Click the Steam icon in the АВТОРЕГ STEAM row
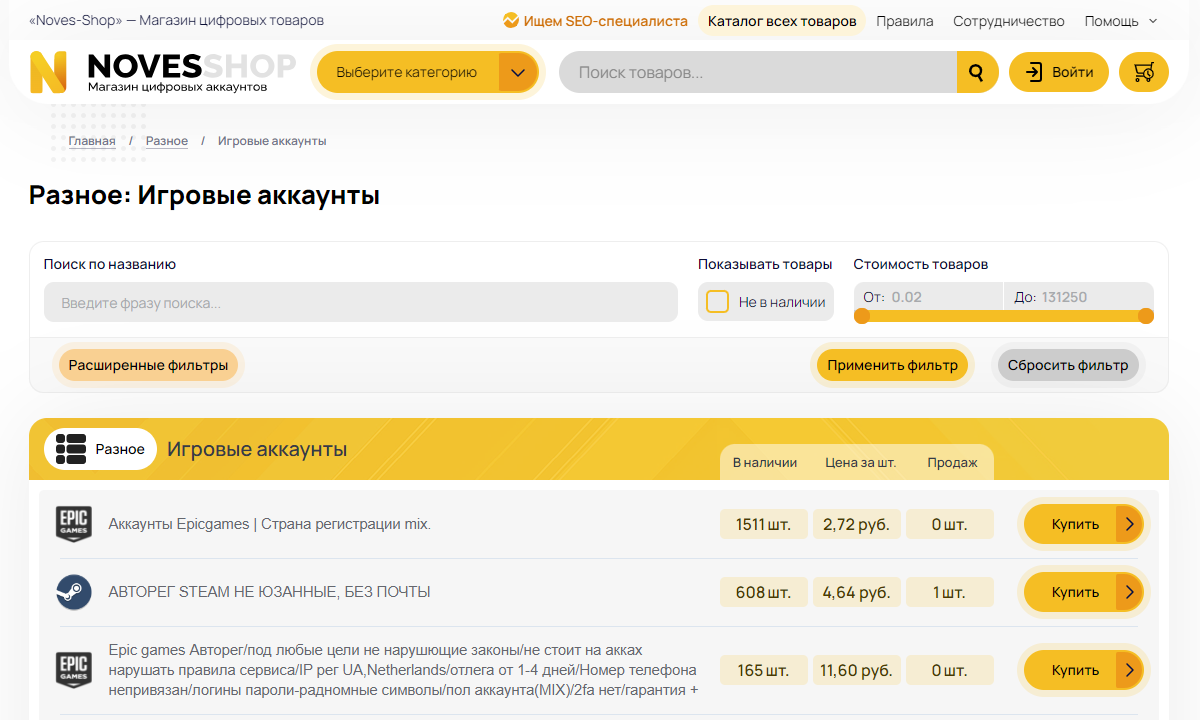This screenshot has width=1200, height=720. (73, 592)
